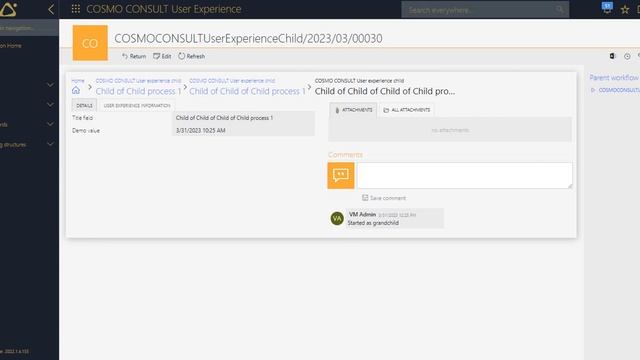Image resolution: width=640 pixels, height=360 pixels.
Task: Select the Attachments tab
Action: (x=353, y=110)
